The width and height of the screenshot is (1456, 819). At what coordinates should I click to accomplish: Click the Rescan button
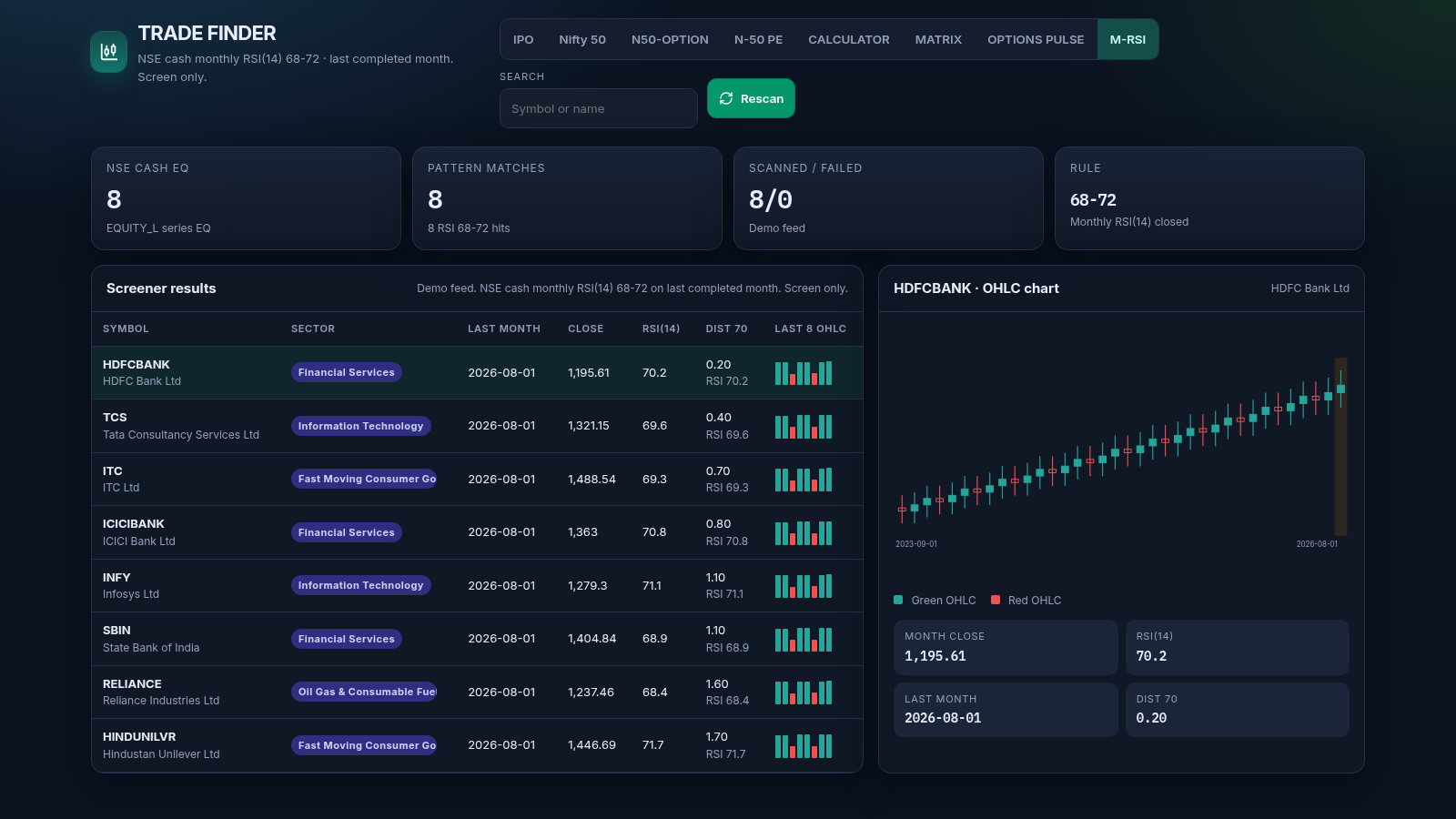coord(751,98)
